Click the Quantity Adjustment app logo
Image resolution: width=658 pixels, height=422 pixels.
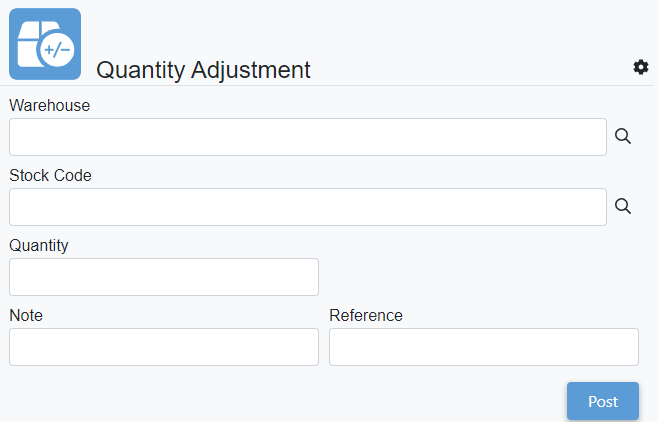coord(45,44)
